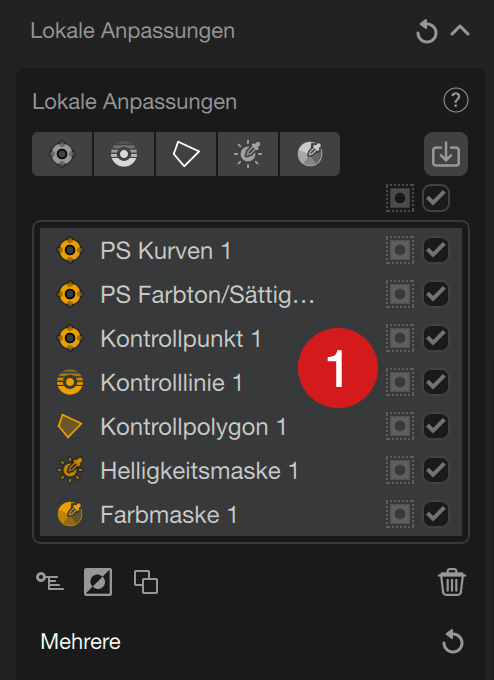Show mask for Kontrollpolygon 1
The height and width of the screenshot is (680, 494).
400,426
